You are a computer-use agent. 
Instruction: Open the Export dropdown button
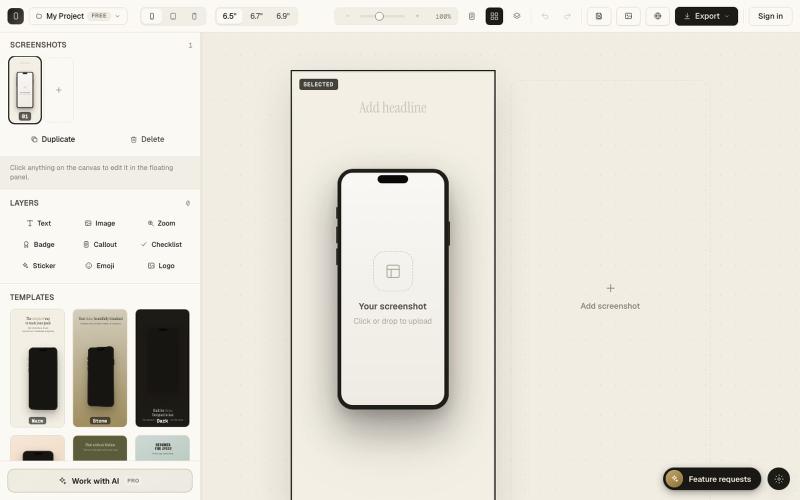706,16
